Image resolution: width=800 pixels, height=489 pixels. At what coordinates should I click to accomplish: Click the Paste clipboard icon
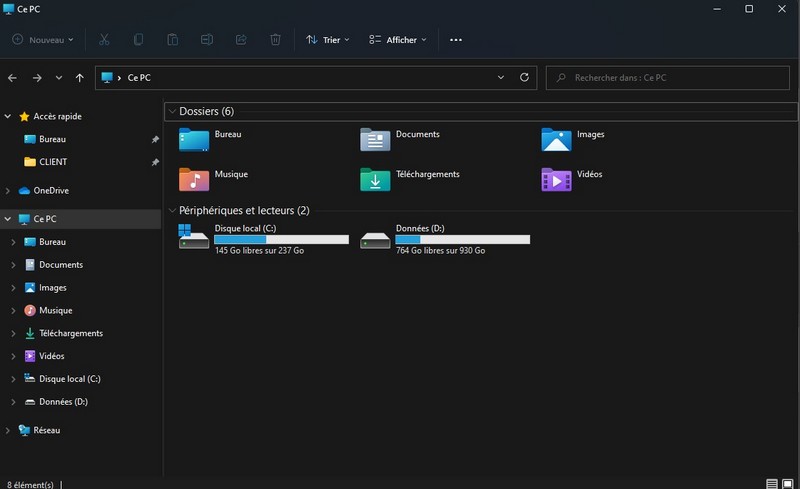click(172, 40)
